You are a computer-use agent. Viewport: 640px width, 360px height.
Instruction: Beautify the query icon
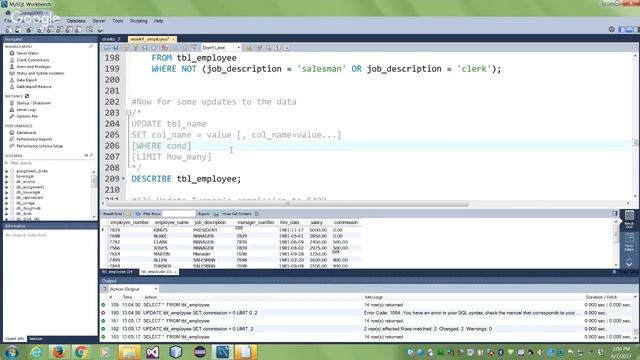(260, 48)
